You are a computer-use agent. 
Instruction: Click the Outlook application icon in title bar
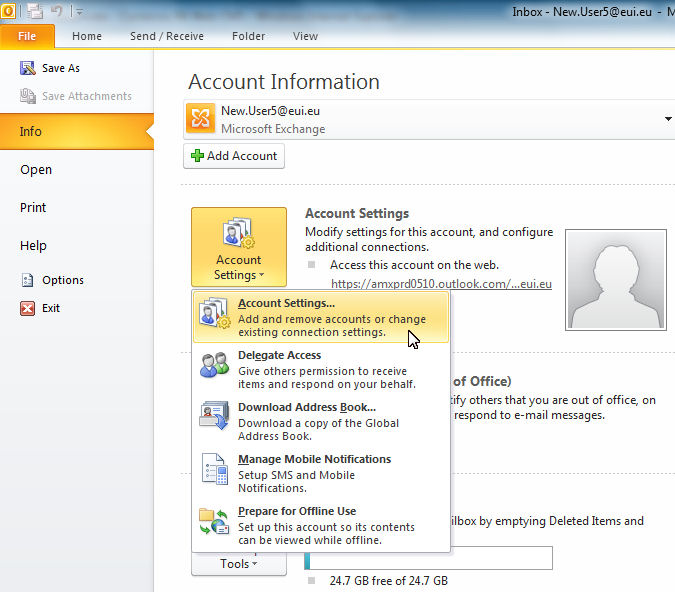pos(10,11)
